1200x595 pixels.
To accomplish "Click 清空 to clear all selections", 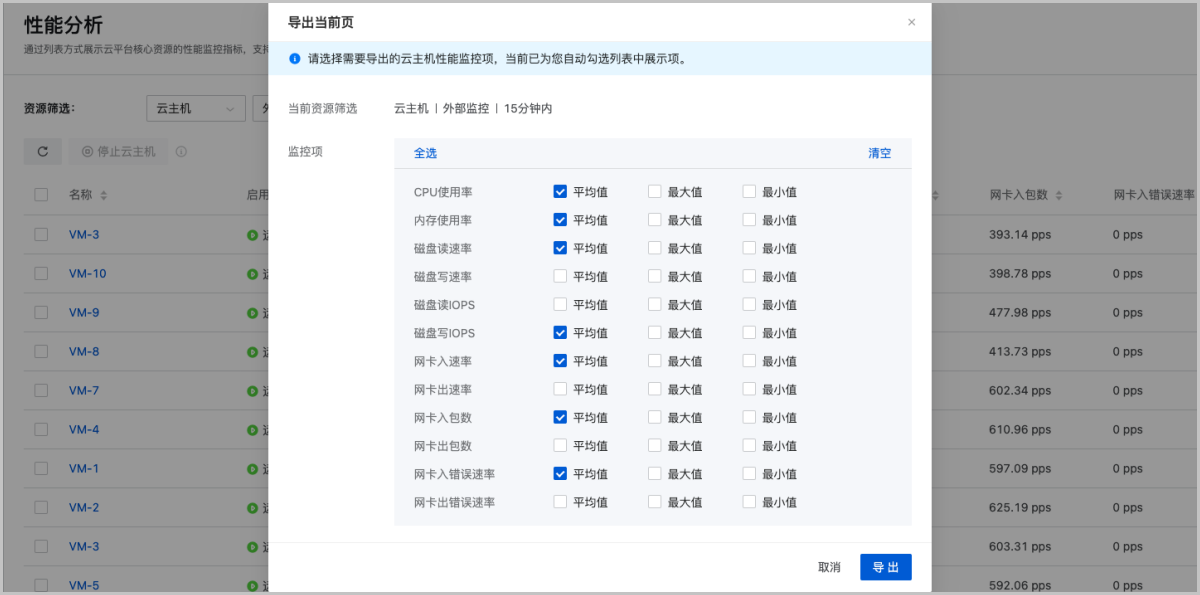I will point(879,153).
